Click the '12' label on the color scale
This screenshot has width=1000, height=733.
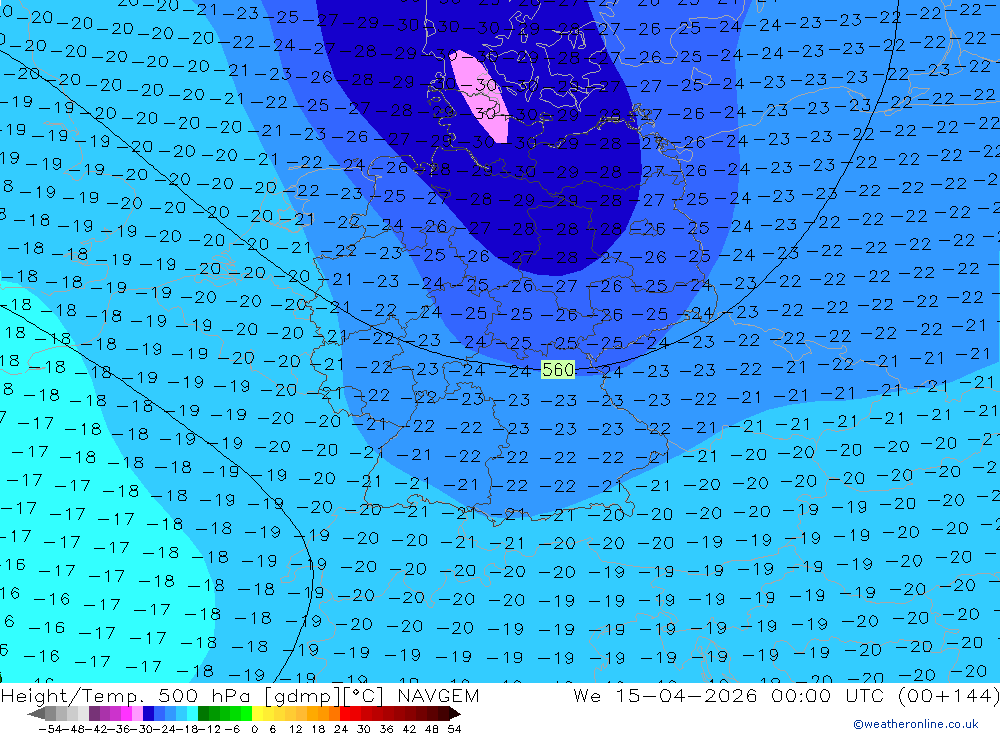point(295,728)
